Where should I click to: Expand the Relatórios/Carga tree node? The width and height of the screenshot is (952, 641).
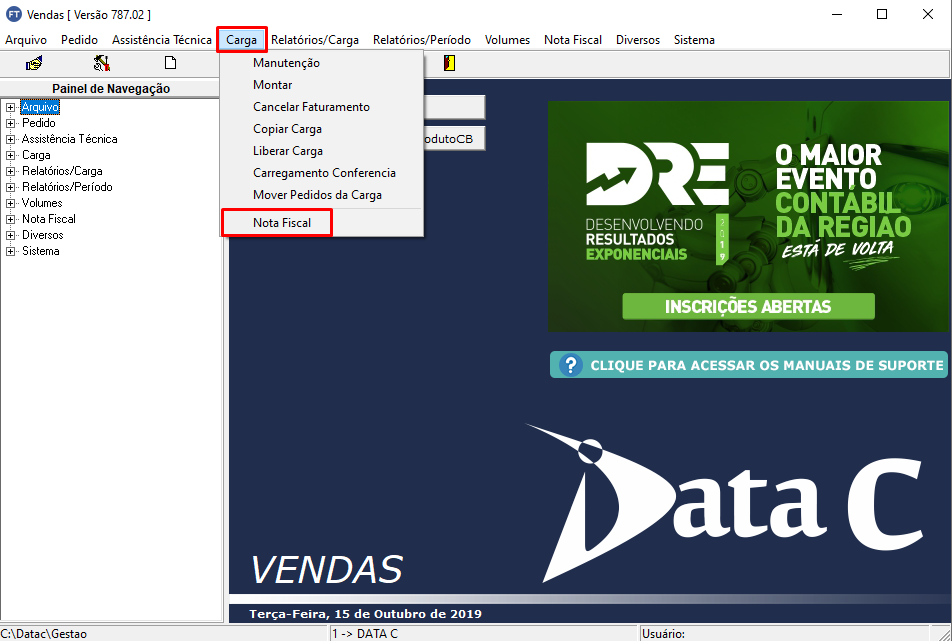coord(10,171)
